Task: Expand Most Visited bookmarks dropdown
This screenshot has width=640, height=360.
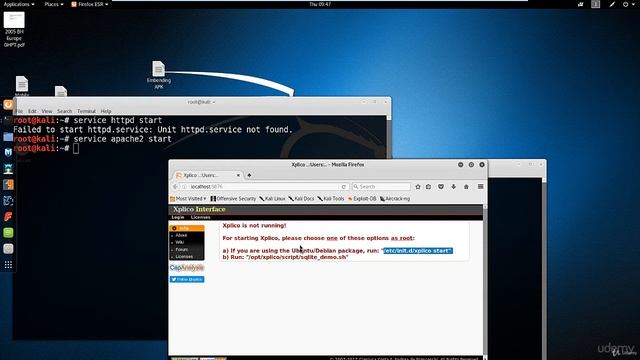Action: tap(188, 199)
